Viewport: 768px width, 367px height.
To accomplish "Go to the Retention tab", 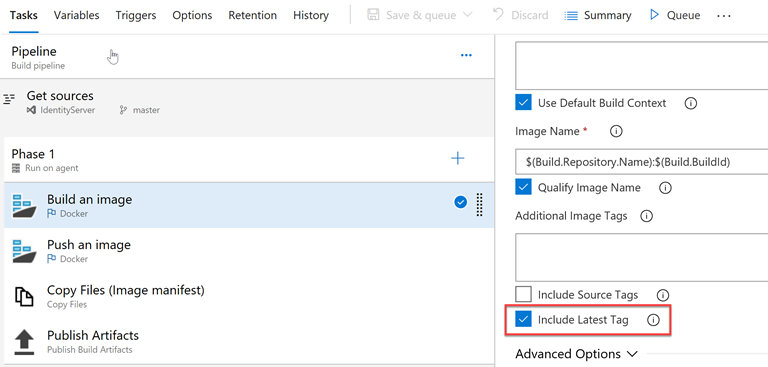I will [252, 15].
